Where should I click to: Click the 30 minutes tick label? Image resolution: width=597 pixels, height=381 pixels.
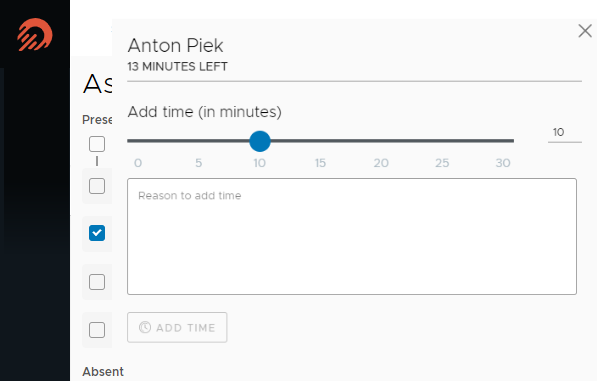[503, 163]
